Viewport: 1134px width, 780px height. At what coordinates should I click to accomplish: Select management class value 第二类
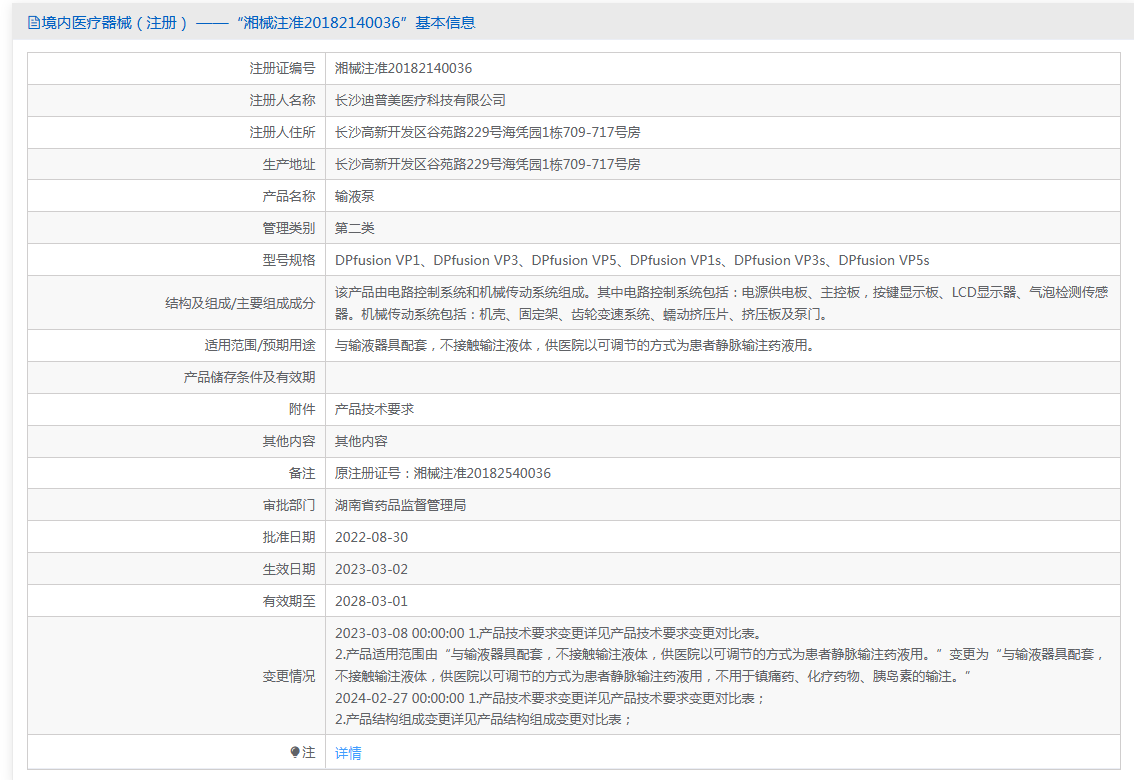click(354, 228)
